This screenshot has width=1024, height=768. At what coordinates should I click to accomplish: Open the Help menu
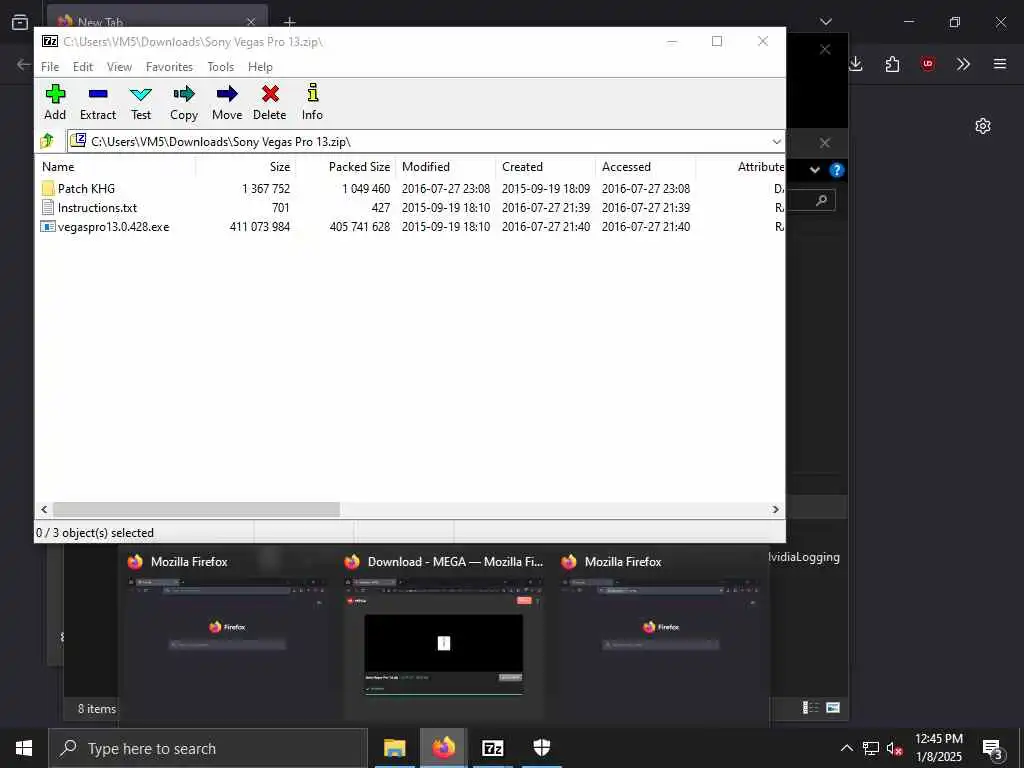pos(260,67)
